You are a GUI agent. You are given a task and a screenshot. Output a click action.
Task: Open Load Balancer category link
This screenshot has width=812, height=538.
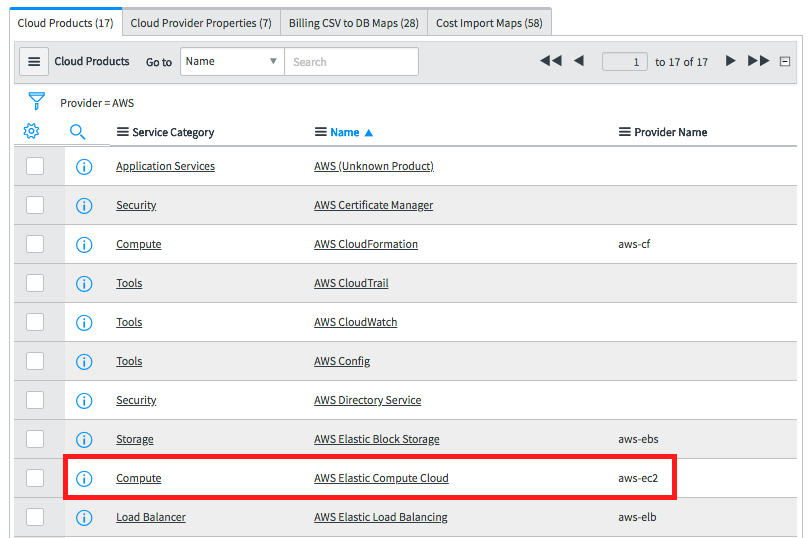pos(151,517)
